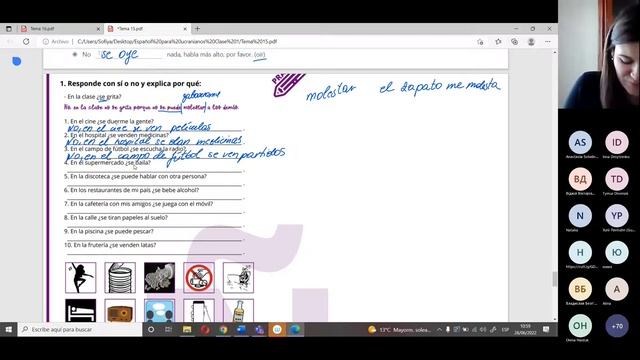The width and height of the screenshot is (640, 360).
Task: Click the ESP language indicator
Action: click(x=505, y=329)
